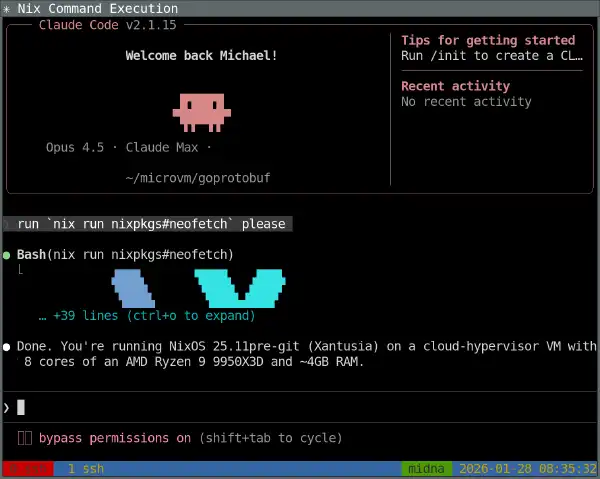Click the green bullet beside the Bash command
Screen dimensions: 600x479
(7, 255)
